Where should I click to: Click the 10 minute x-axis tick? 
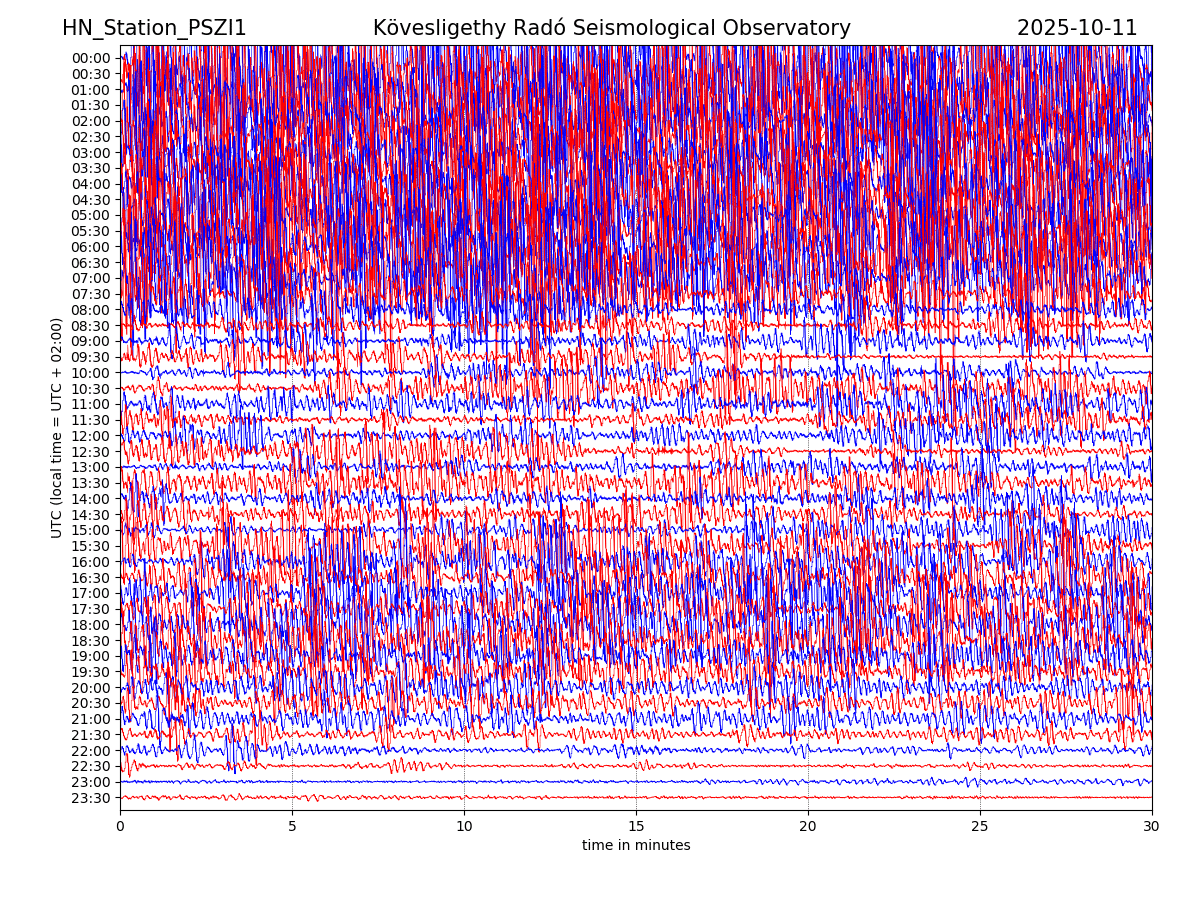[x=464, y=826]
